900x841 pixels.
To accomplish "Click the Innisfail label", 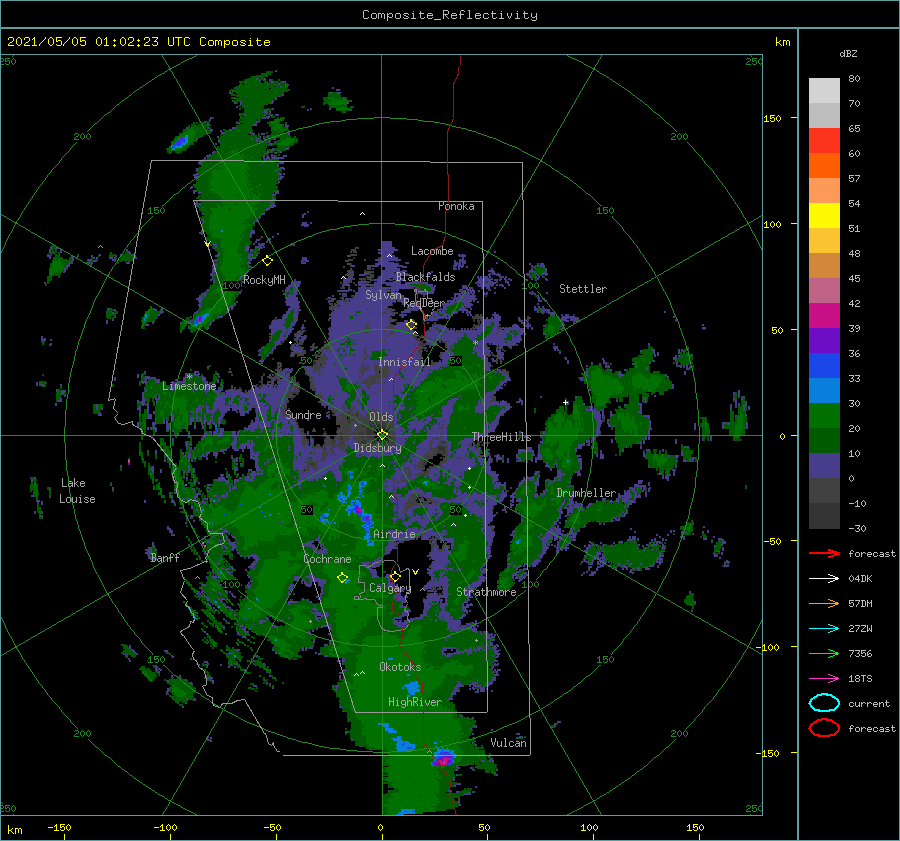I will 404,362.
